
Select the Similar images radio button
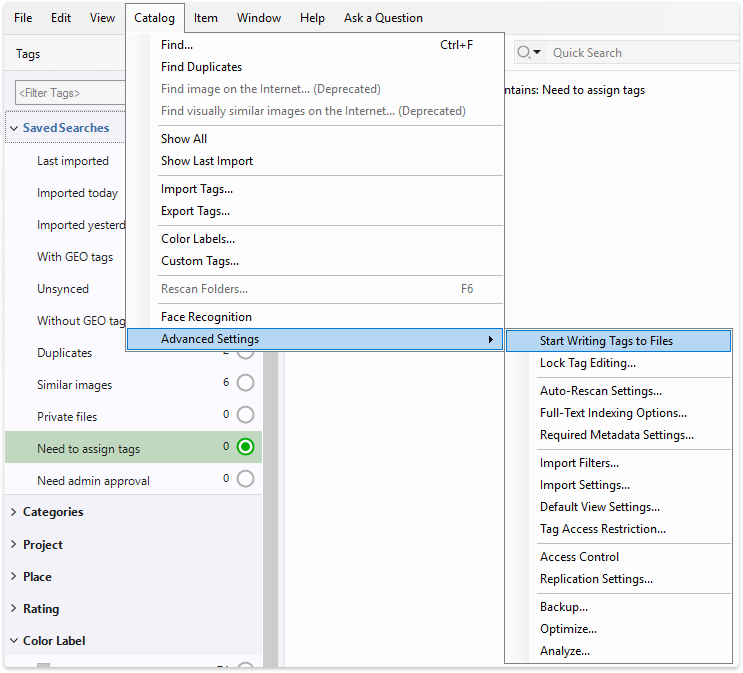(245, 383)
